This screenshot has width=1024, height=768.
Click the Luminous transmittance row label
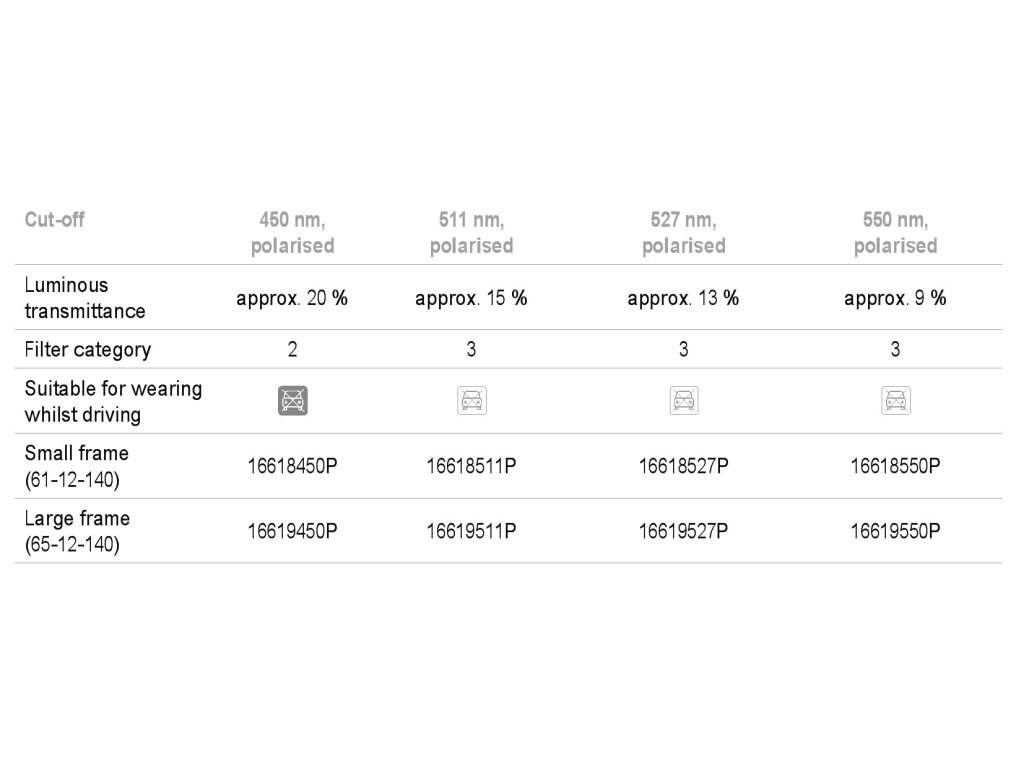[85, 298]
